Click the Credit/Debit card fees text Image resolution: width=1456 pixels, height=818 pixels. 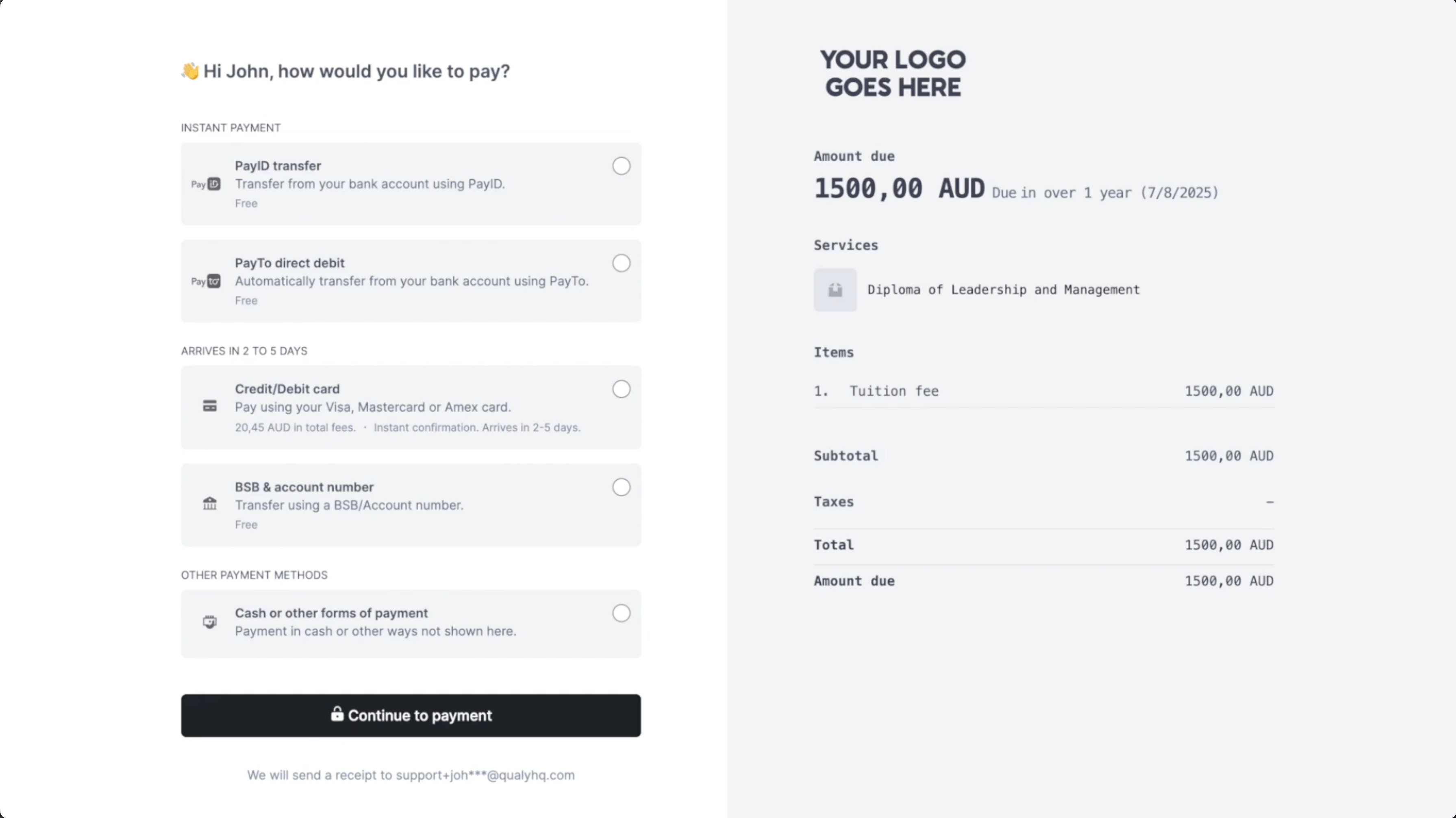[x=295, y=428]
